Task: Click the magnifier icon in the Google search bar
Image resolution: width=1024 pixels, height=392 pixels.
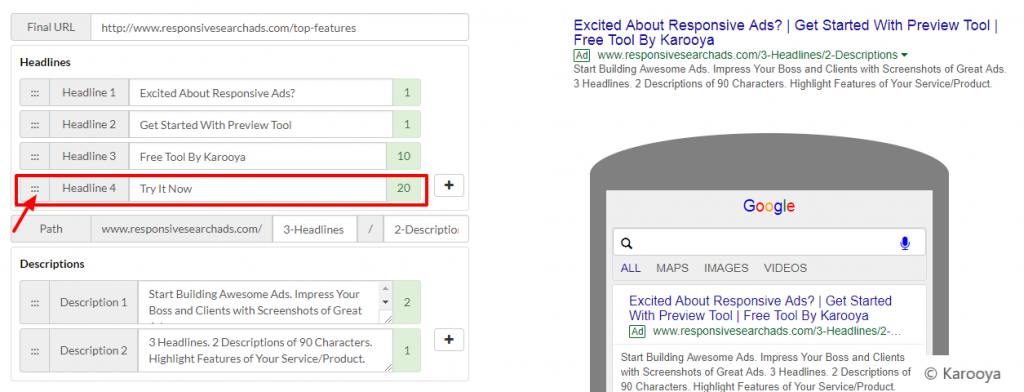Action: 626,244
